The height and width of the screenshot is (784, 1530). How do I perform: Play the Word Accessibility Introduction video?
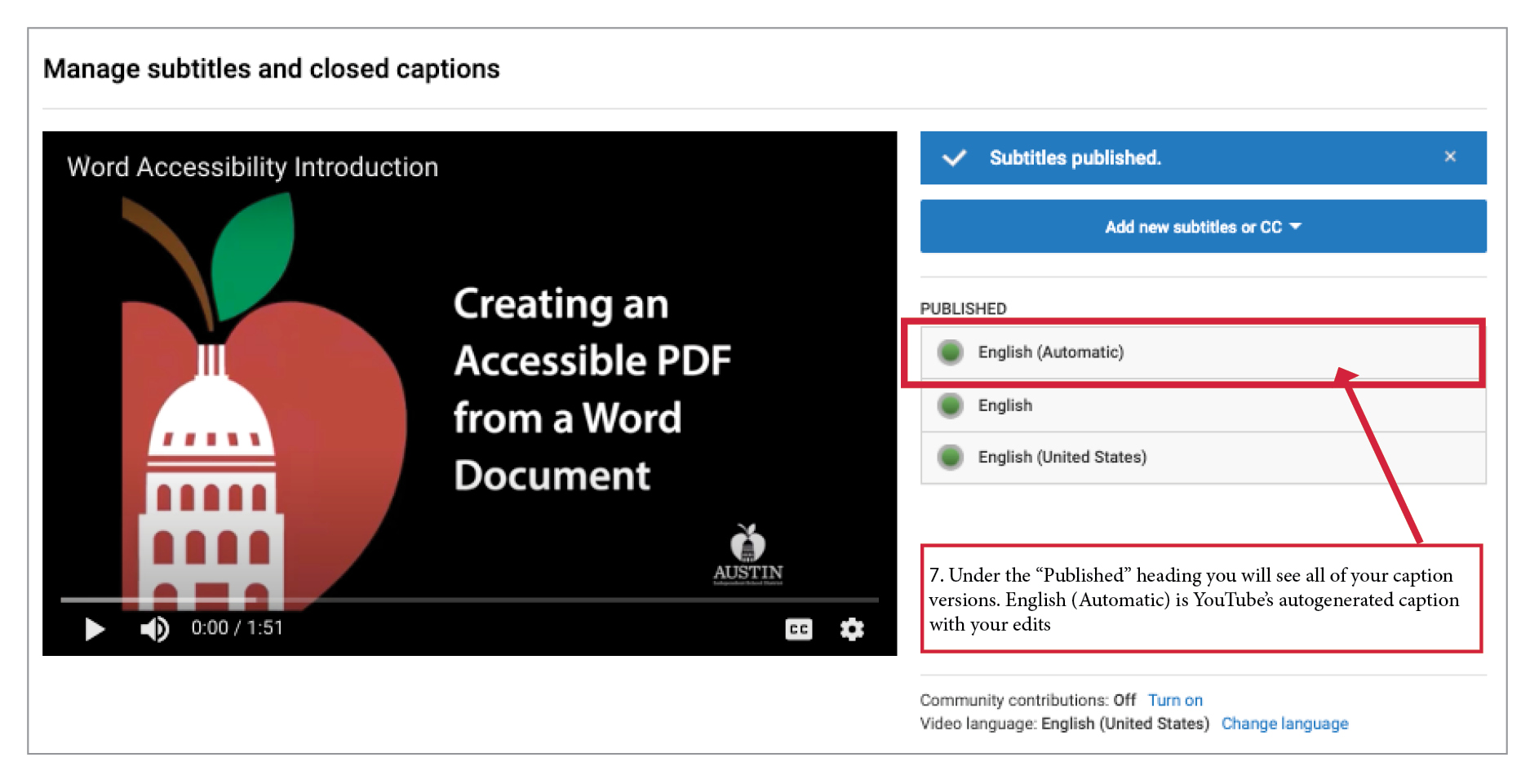pyautogui.click(x=95, y=629)
